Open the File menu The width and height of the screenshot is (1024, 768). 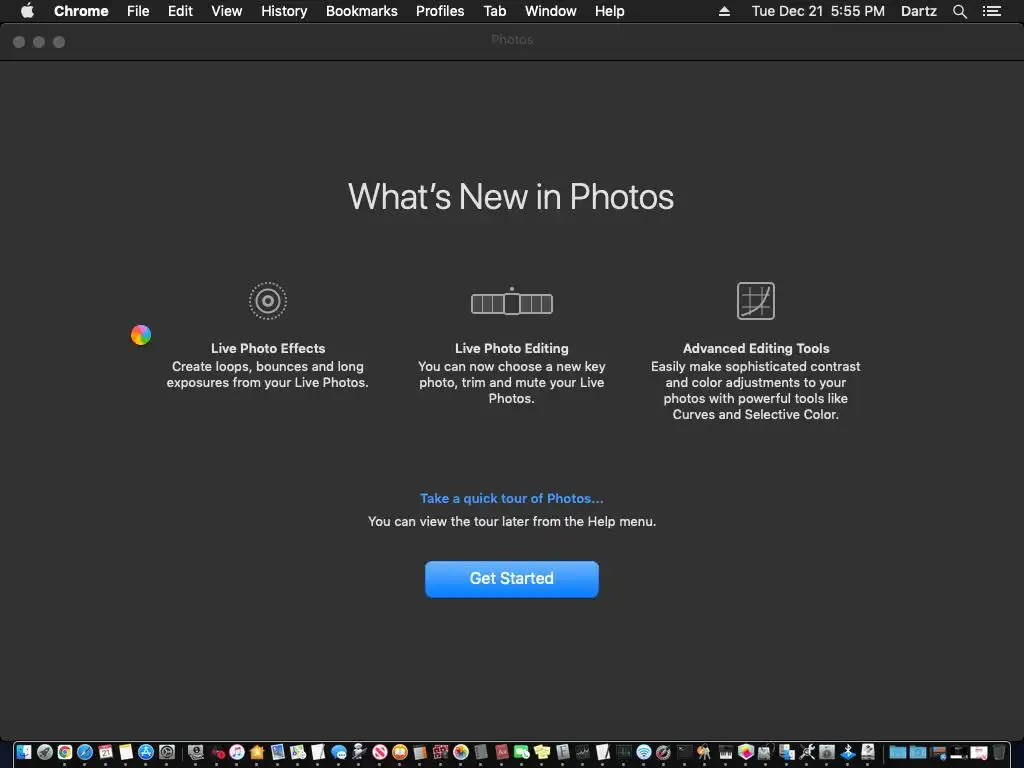tap(138, 11)
